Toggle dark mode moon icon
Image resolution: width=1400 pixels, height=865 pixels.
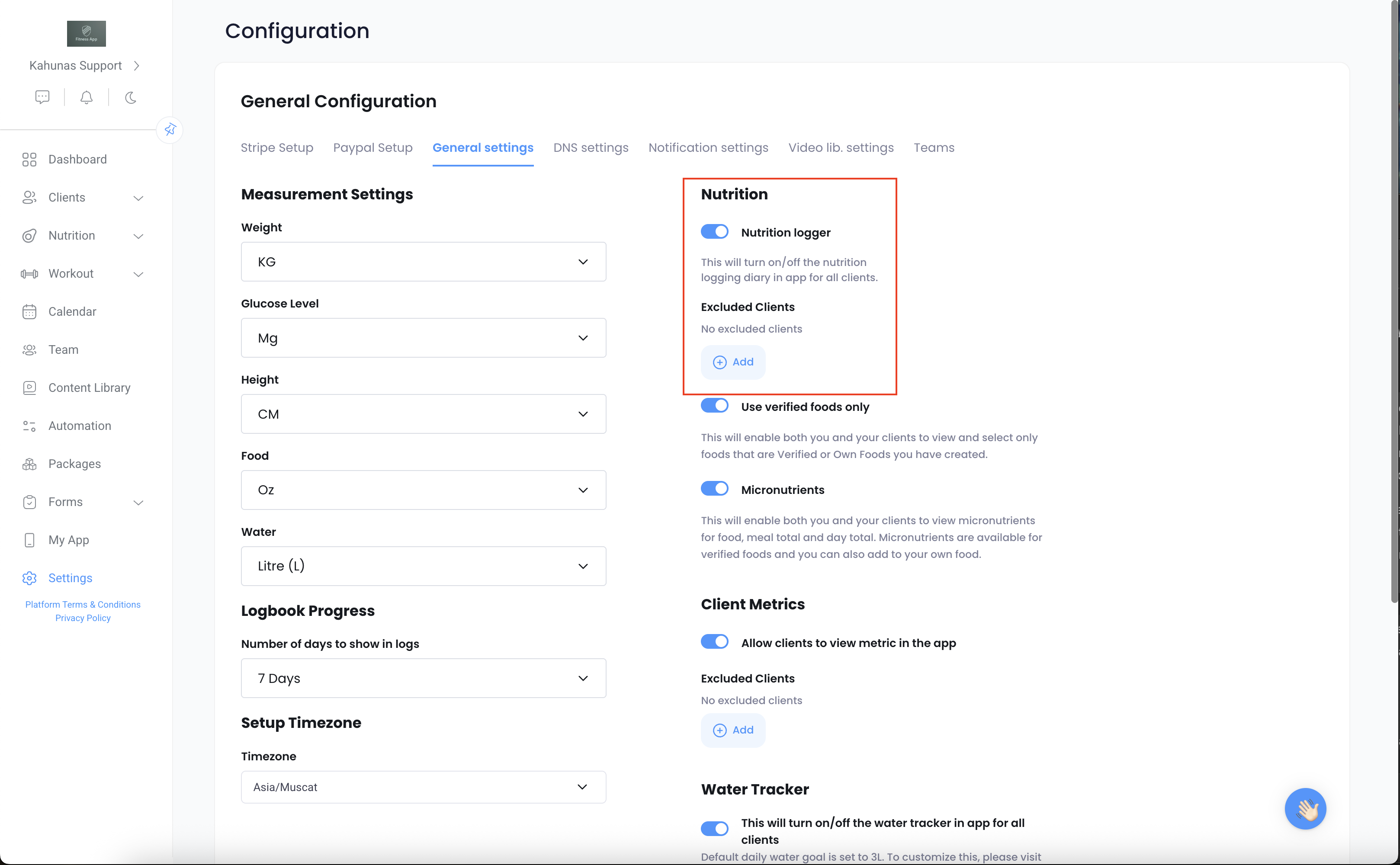point(131,97)
